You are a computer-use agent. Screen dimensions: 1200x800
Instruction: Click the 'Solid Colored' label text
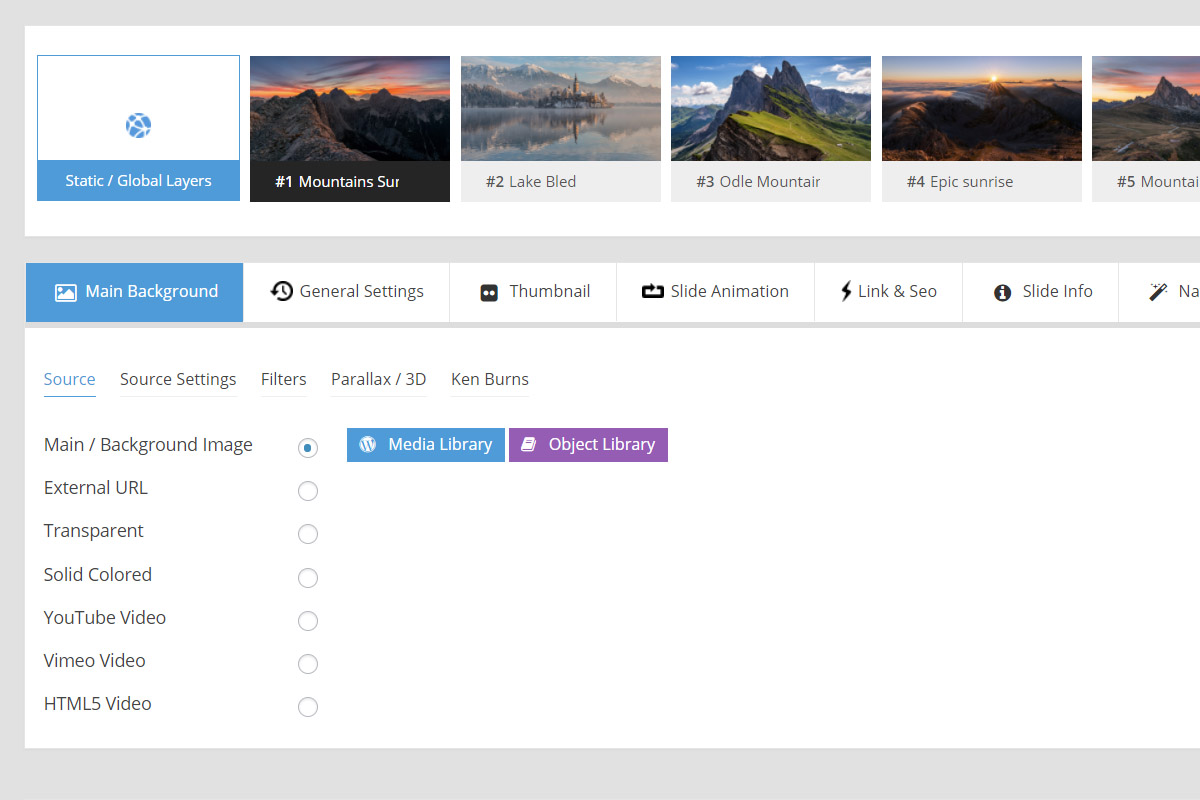pos(98,575)
